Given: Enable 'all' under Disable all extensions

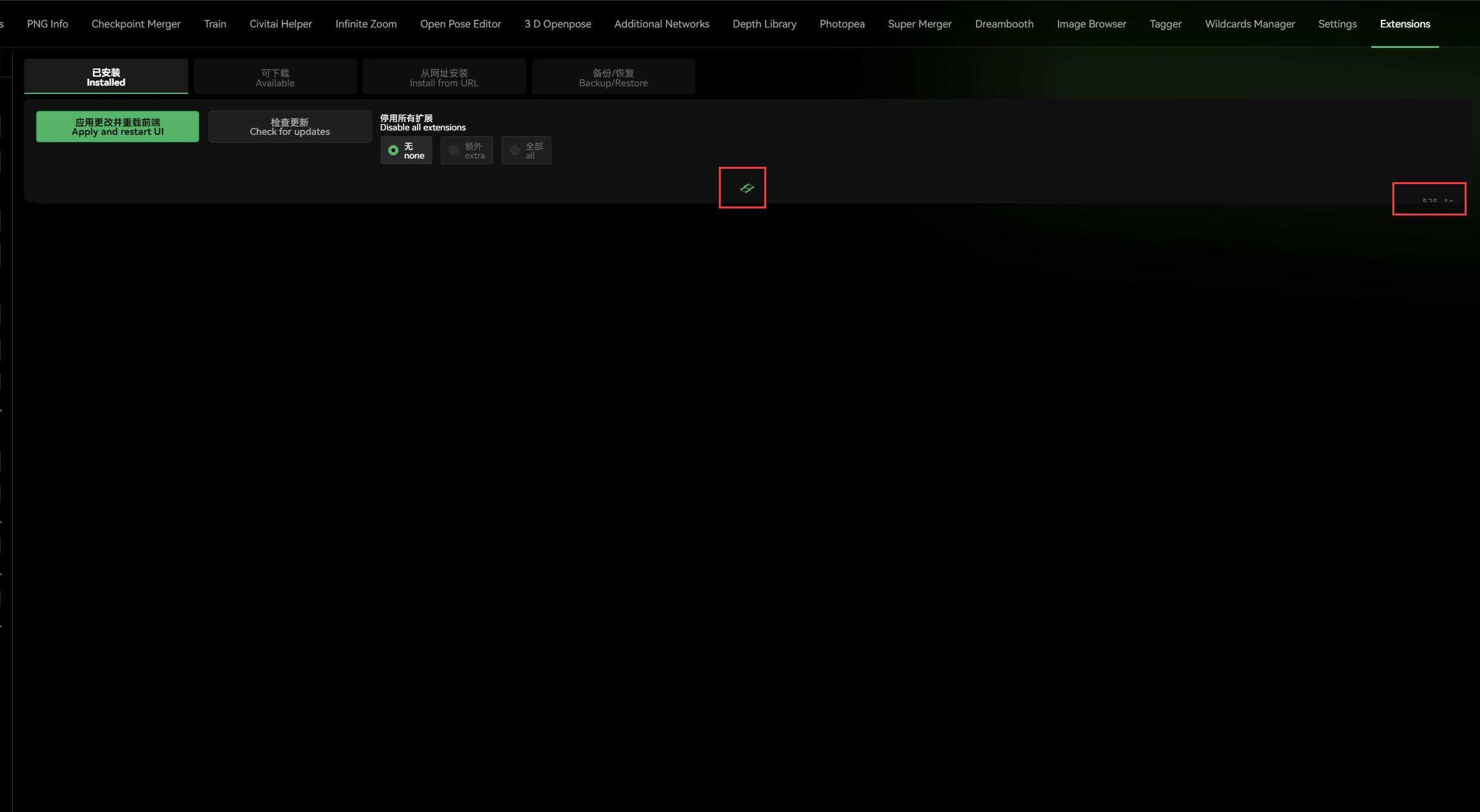Looking at the screenshot, I should pyautogui.click(x=525, y=150).
